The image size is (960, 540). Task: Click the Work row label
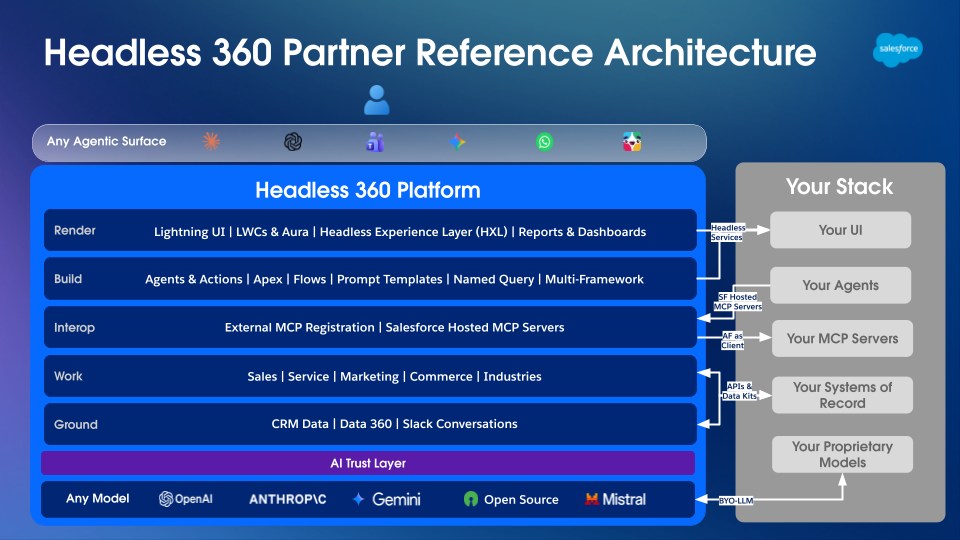pyautogui.click(x=68, y=376)
